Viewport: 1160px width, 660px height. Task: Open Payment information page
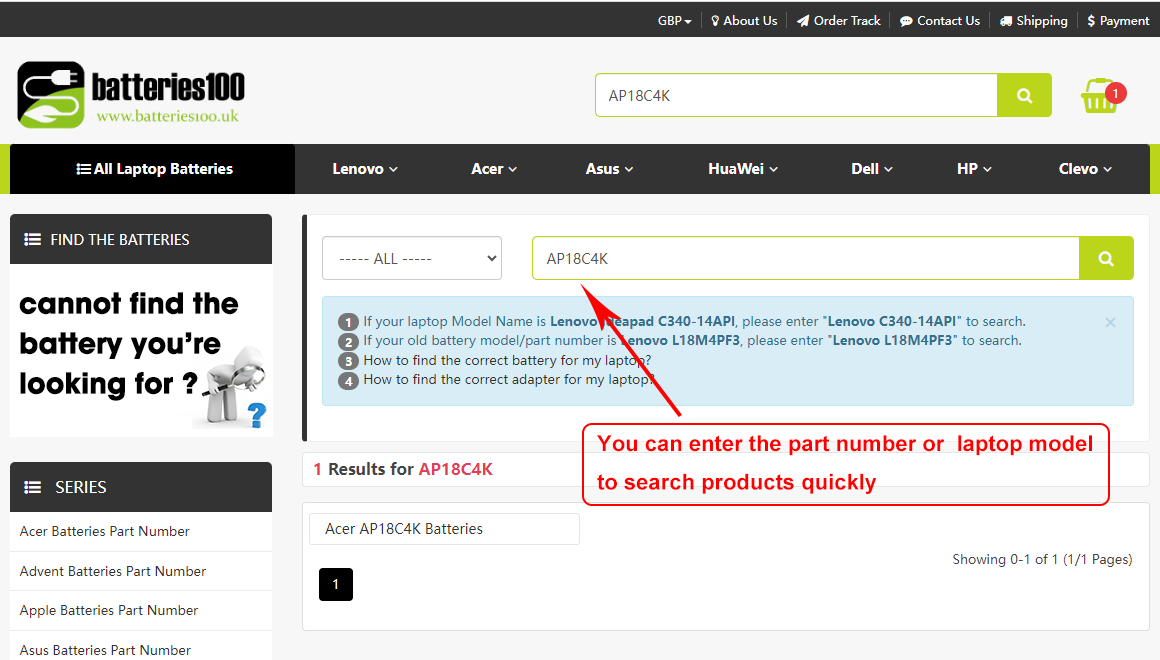(x=1118, y=21)
